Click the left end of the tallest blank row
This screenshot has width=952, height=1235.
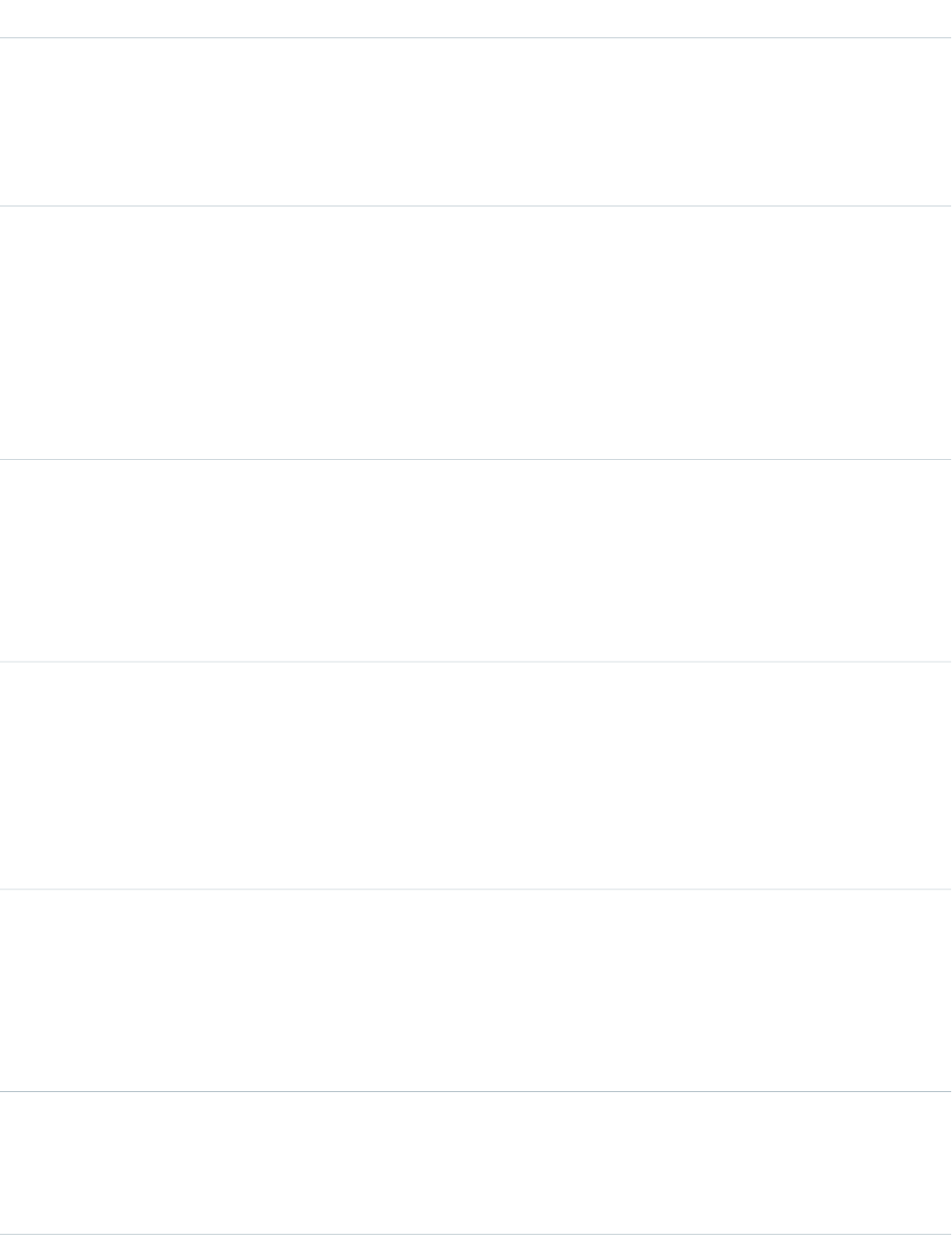pyautogui.click(x=10, y=333)
